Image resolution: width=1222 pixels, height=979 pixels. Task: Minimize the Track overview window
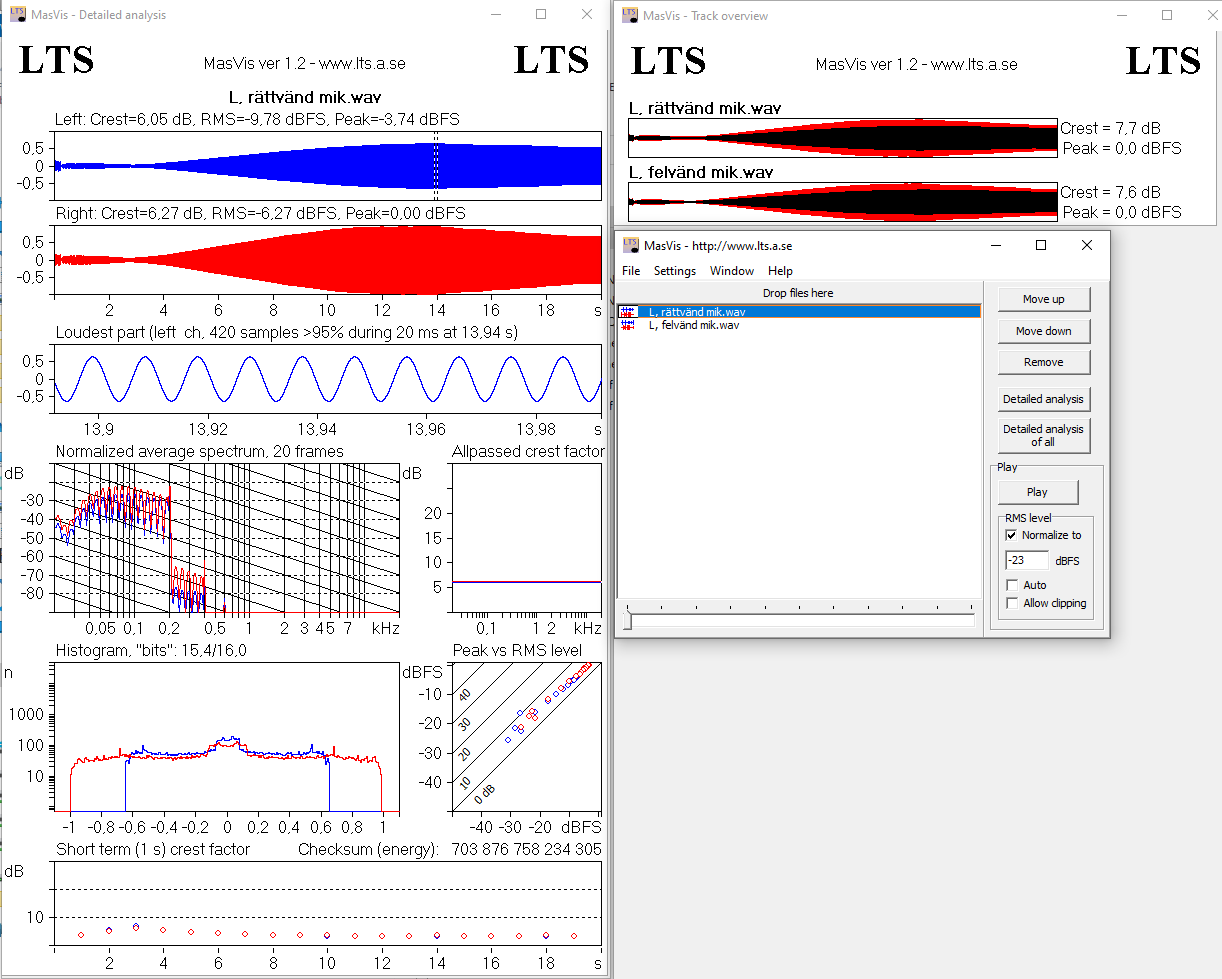click(1121, 15)
